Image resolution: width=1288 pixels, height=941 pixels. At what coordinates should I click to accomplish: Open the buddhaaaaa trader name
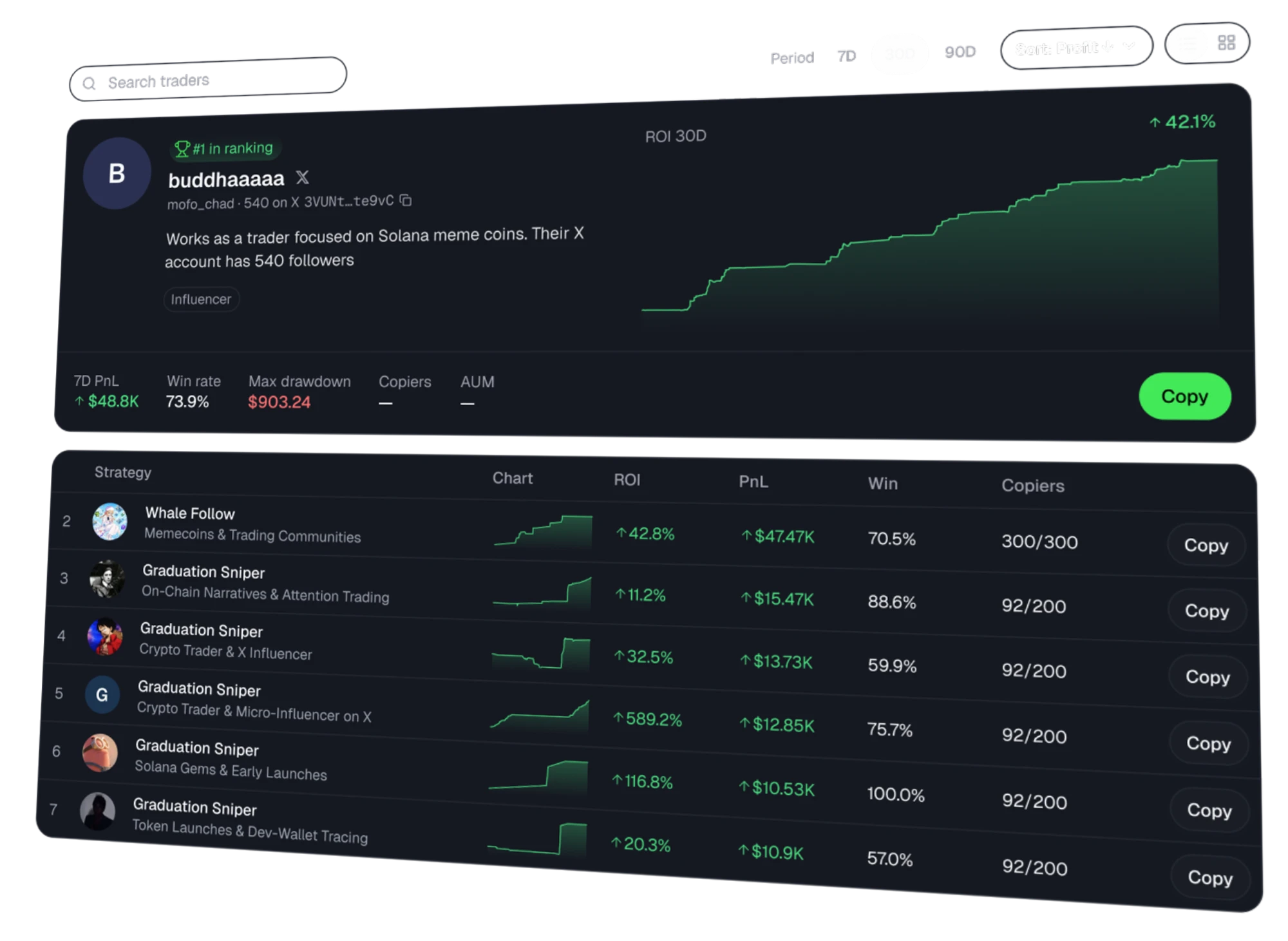pyautogui.click(x=226, y=179)
